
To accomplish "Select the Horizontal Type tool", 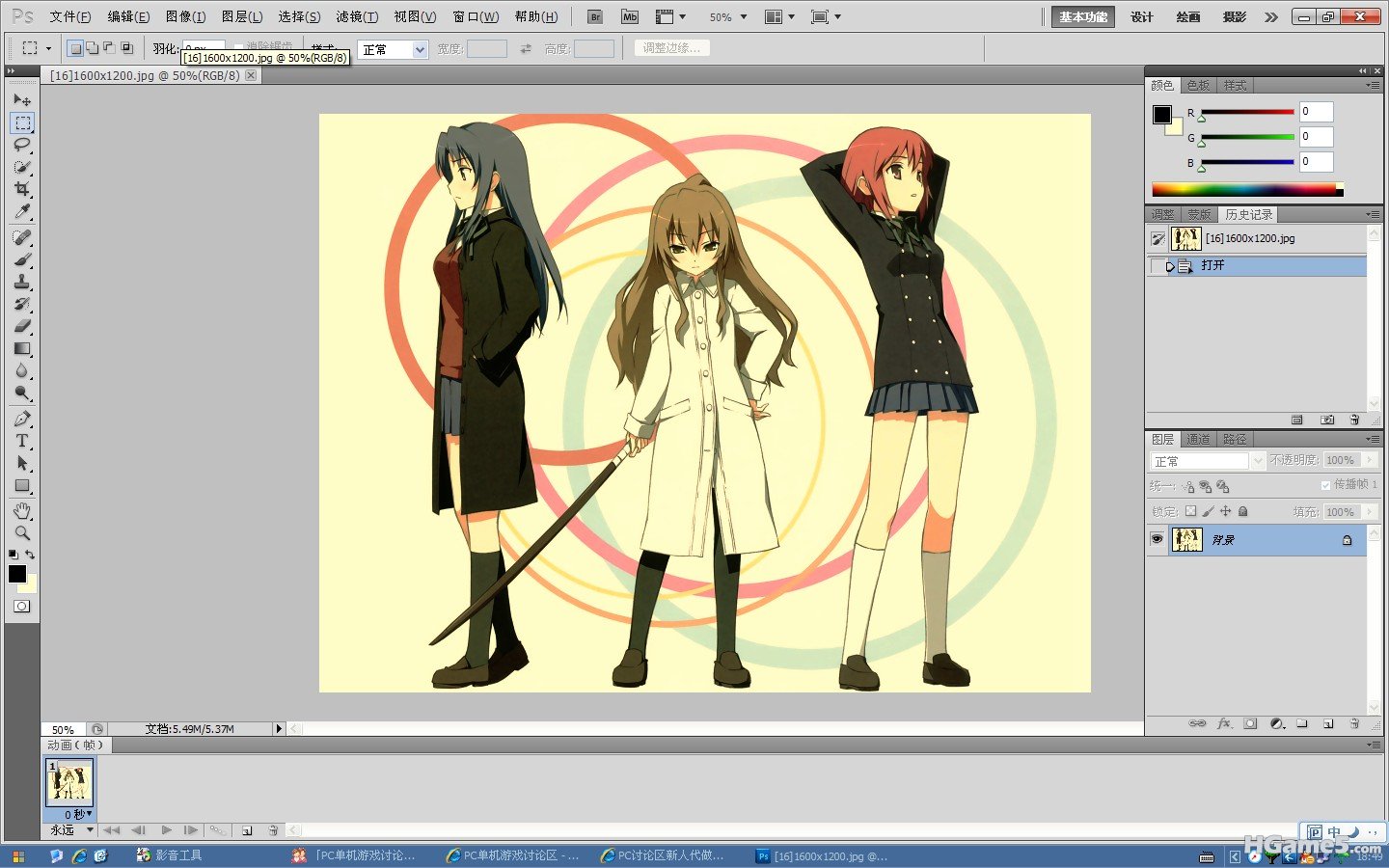I will pos(22,441).
